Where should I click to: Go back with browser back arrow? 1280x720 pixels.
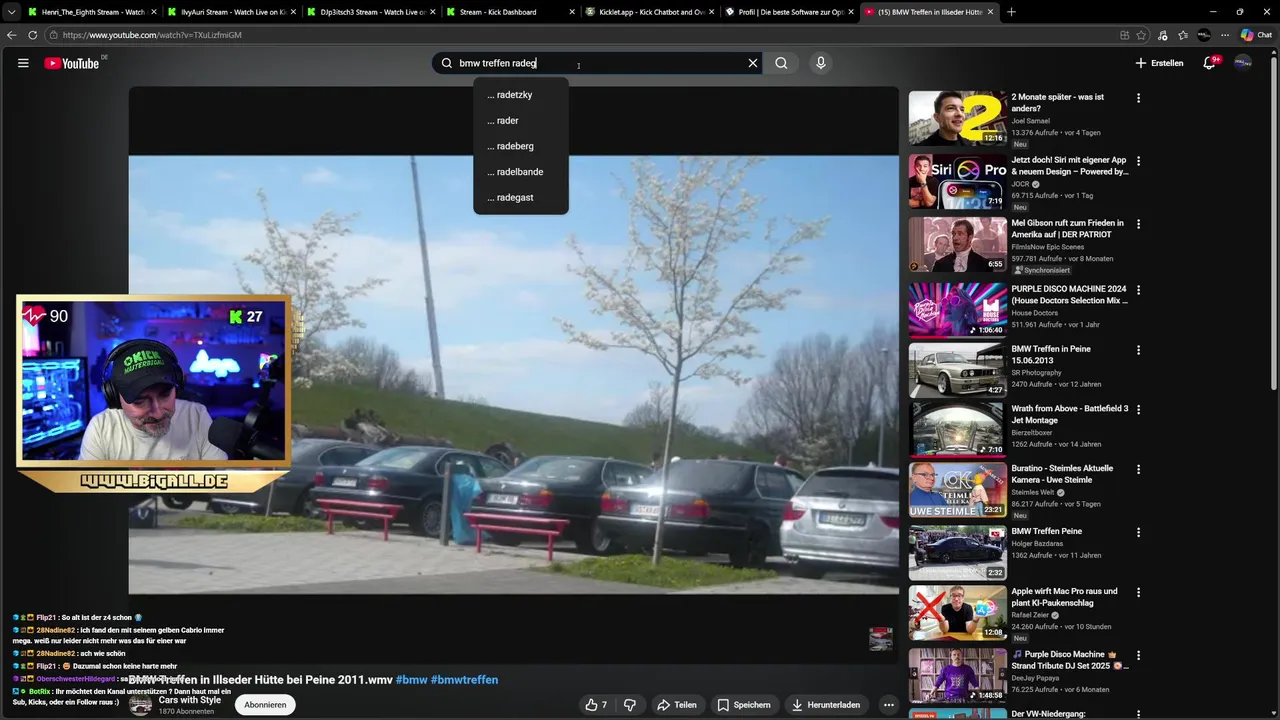(12, 35)
